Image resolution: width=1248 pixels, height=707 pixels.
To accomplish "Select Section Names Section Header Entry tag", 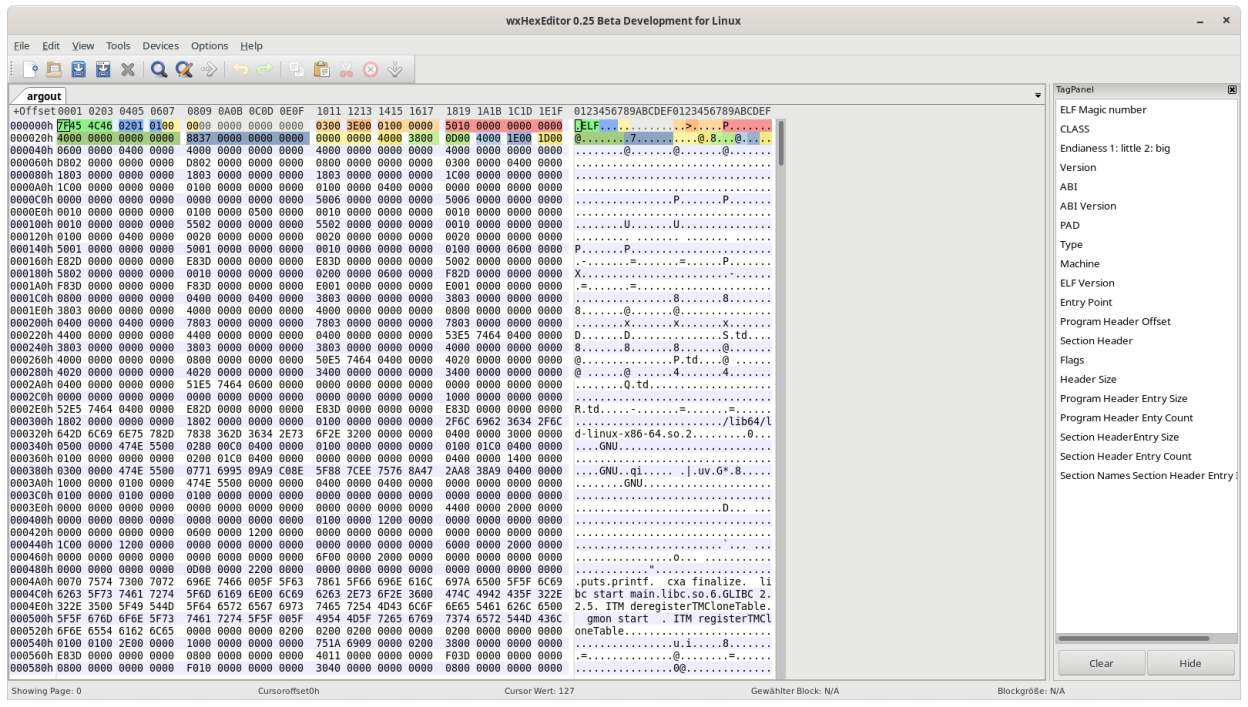I will click(x=1146, y=475).
